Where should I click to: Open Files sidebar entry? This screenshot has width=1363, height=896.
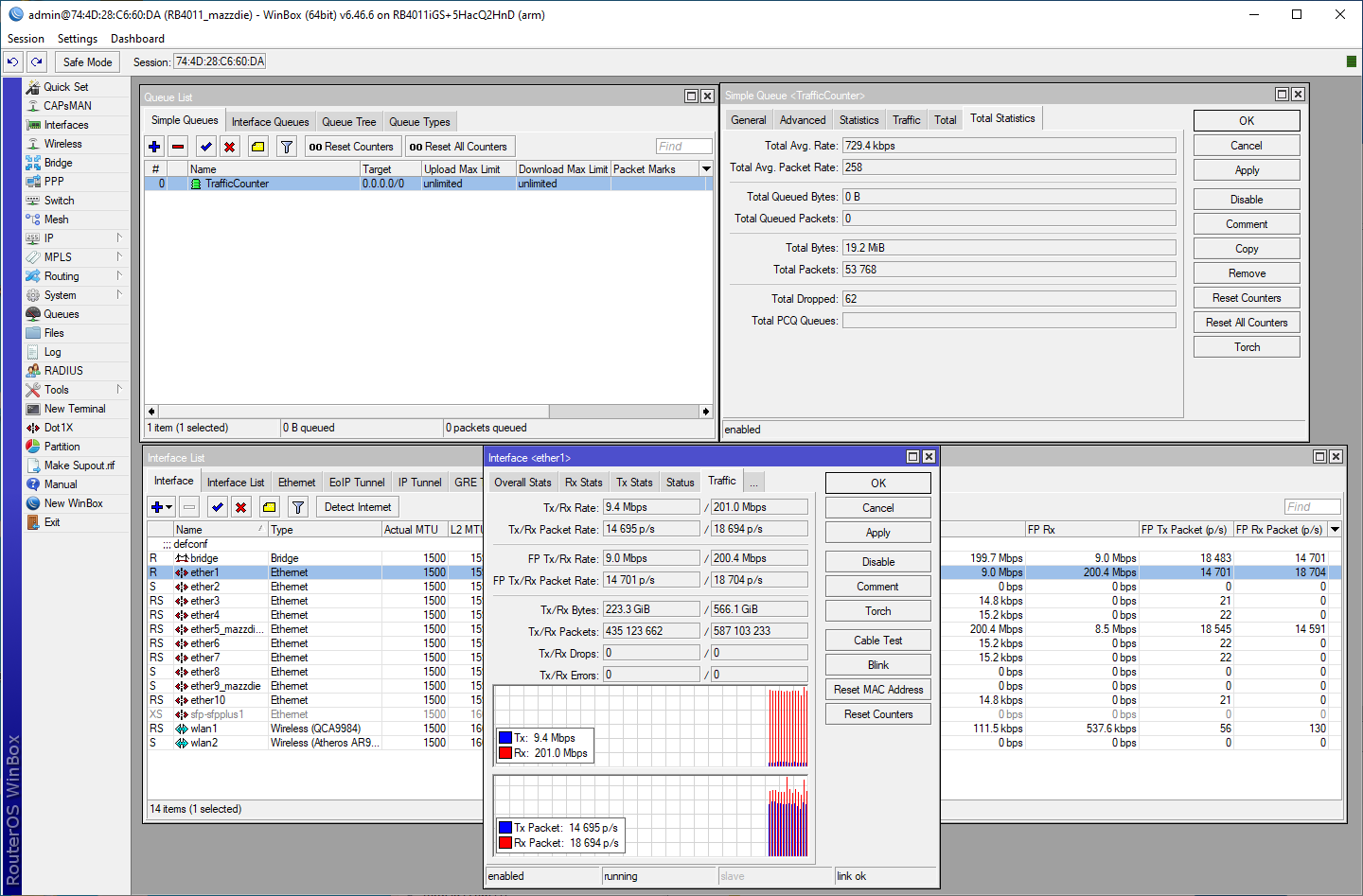[54, 333]
